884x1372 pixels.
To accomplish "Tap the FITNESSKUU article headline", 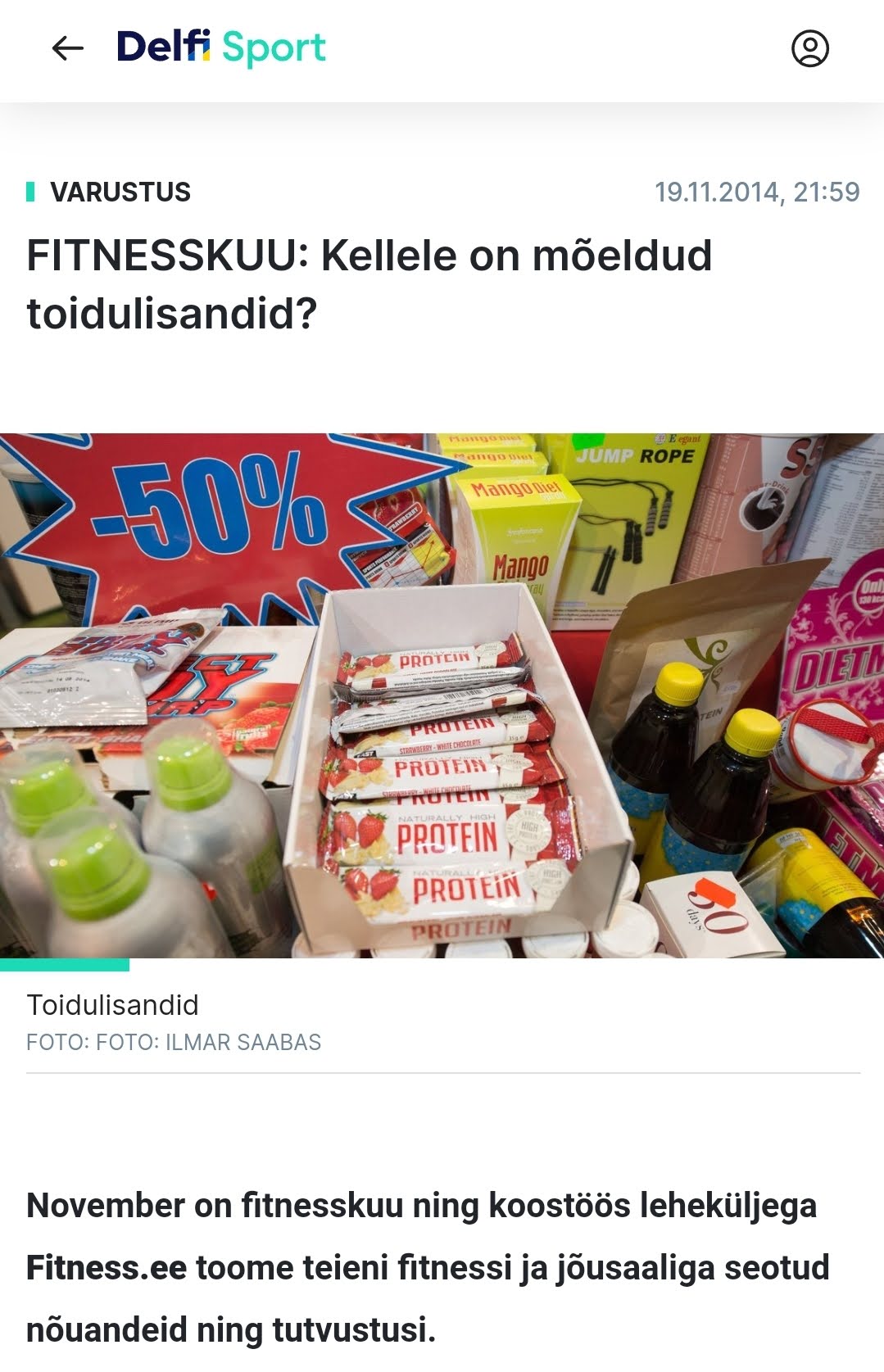I will click(x=369, y=284).
